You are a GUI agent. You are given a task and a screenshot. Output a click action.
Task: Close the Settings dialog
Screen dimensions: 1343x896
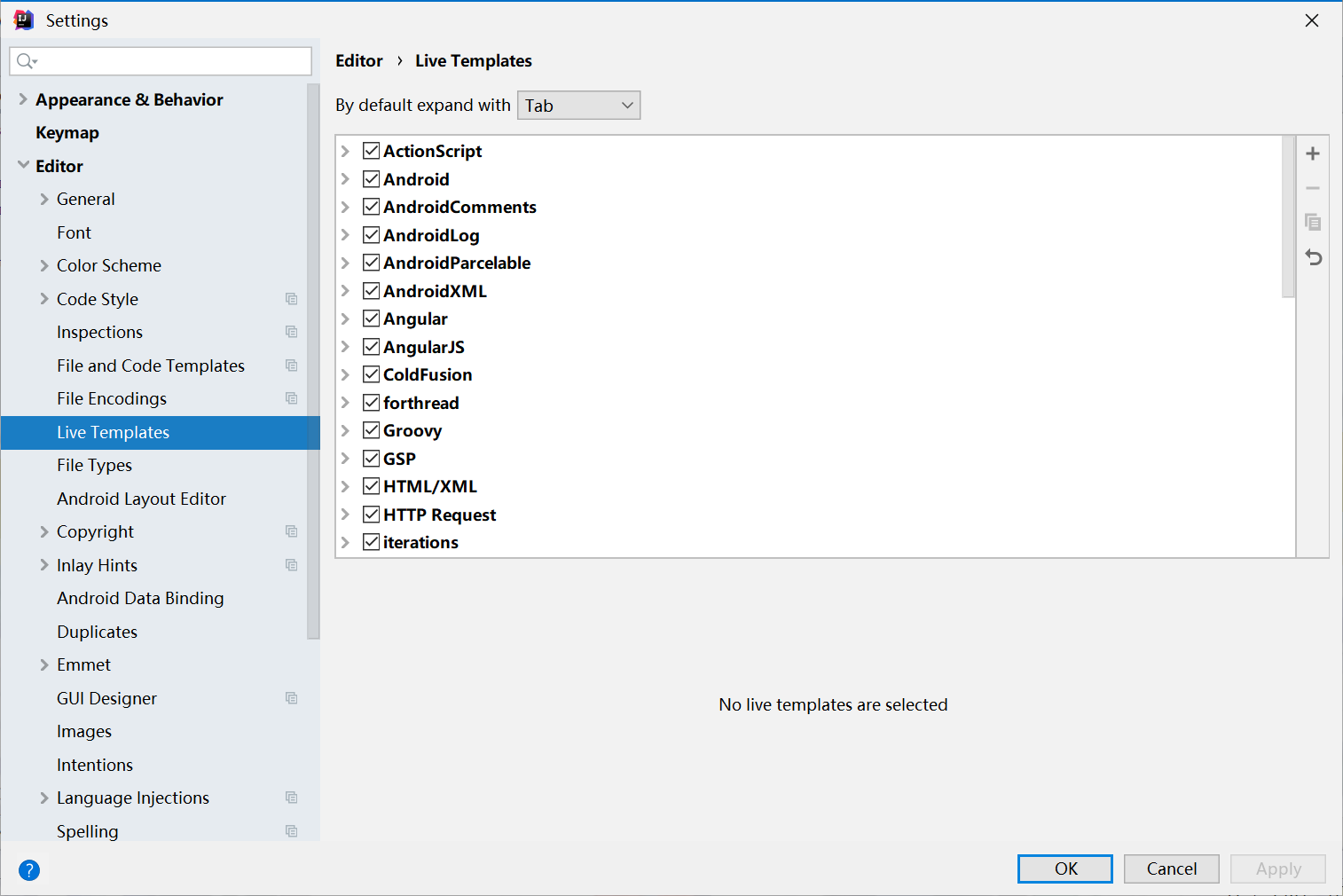click(x=1312, y=20)
